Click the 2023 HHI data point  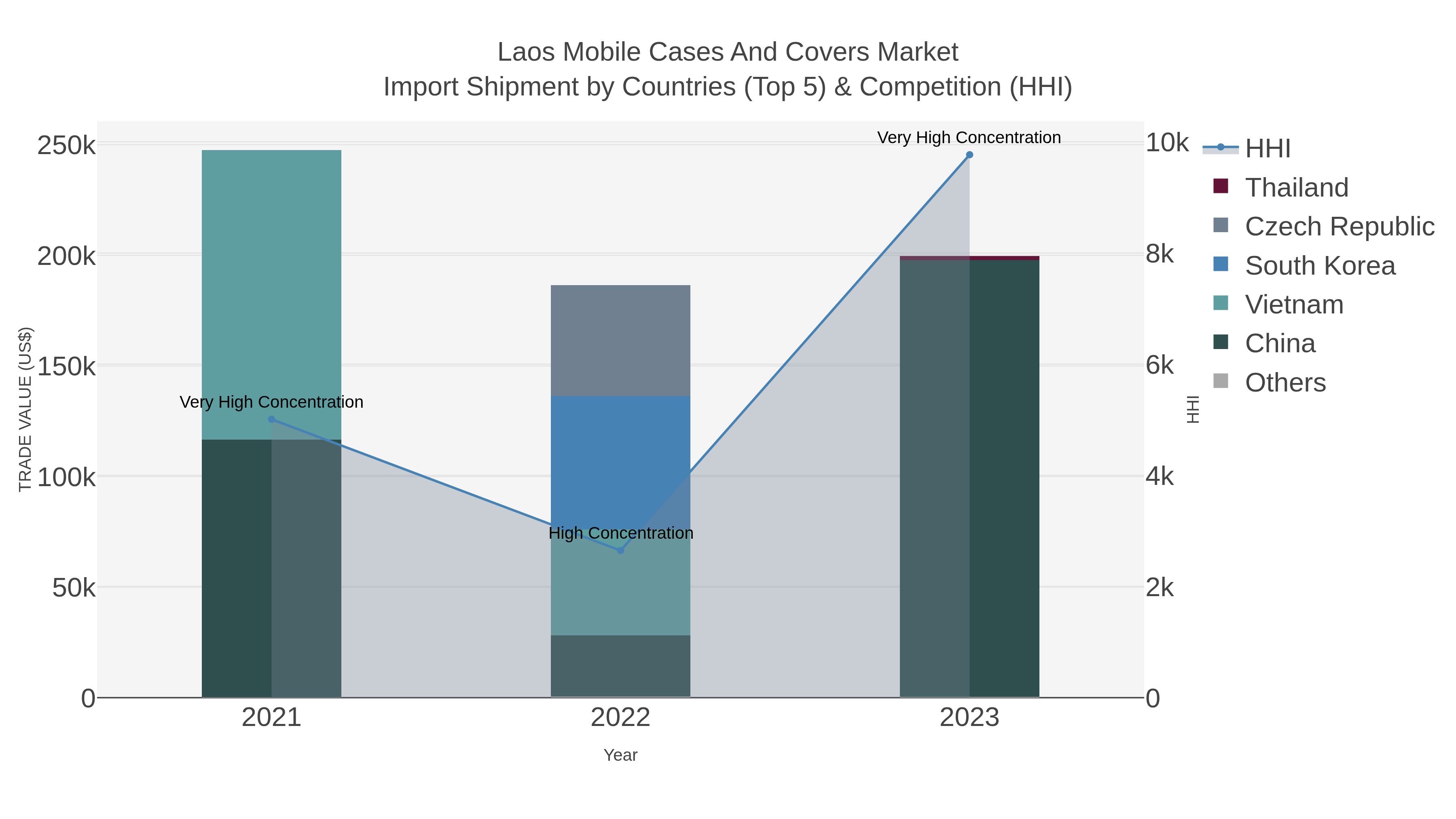[969, 155]
